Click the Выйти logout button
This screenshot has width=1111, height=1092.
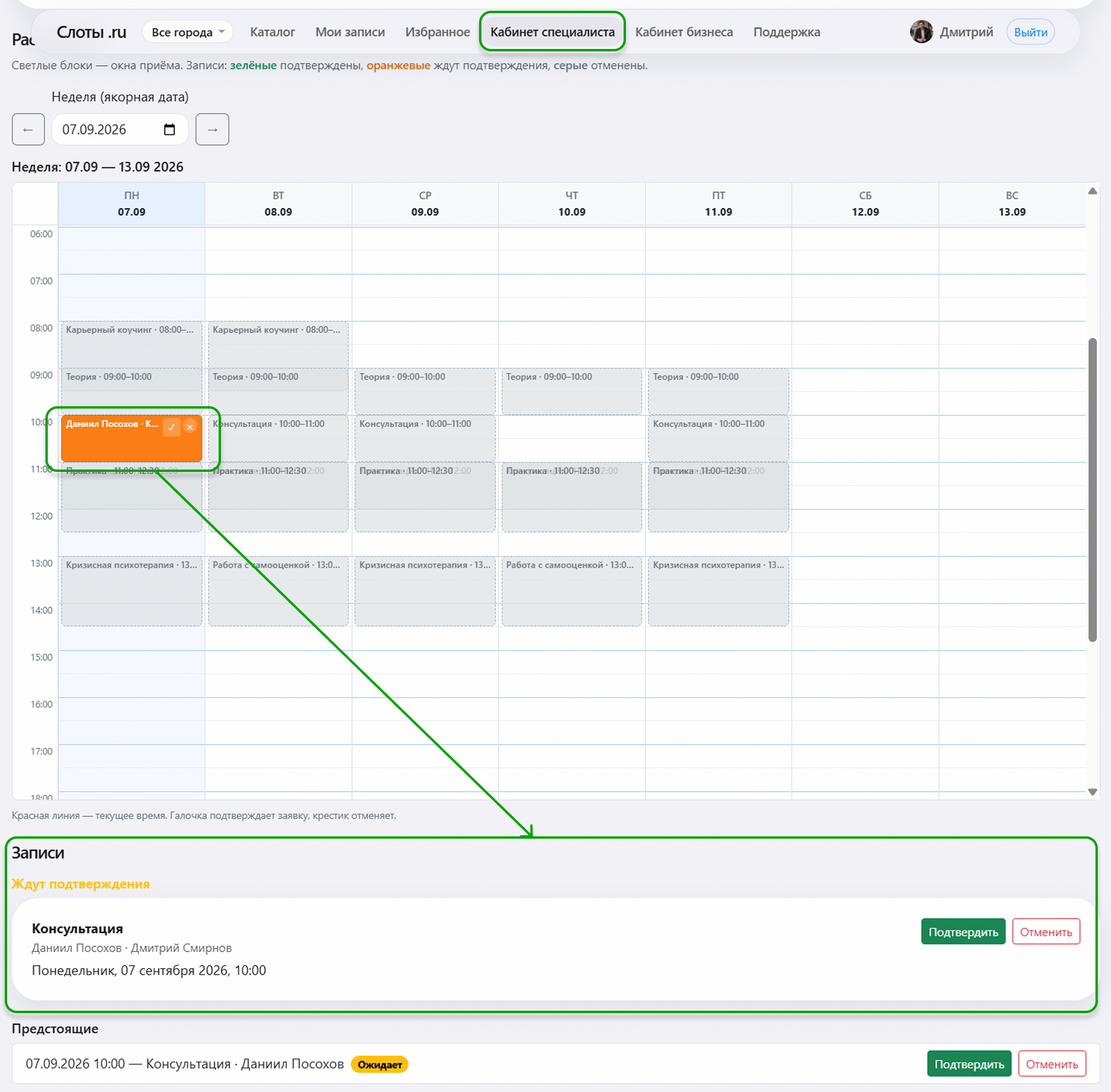[x=1030, y=32]
